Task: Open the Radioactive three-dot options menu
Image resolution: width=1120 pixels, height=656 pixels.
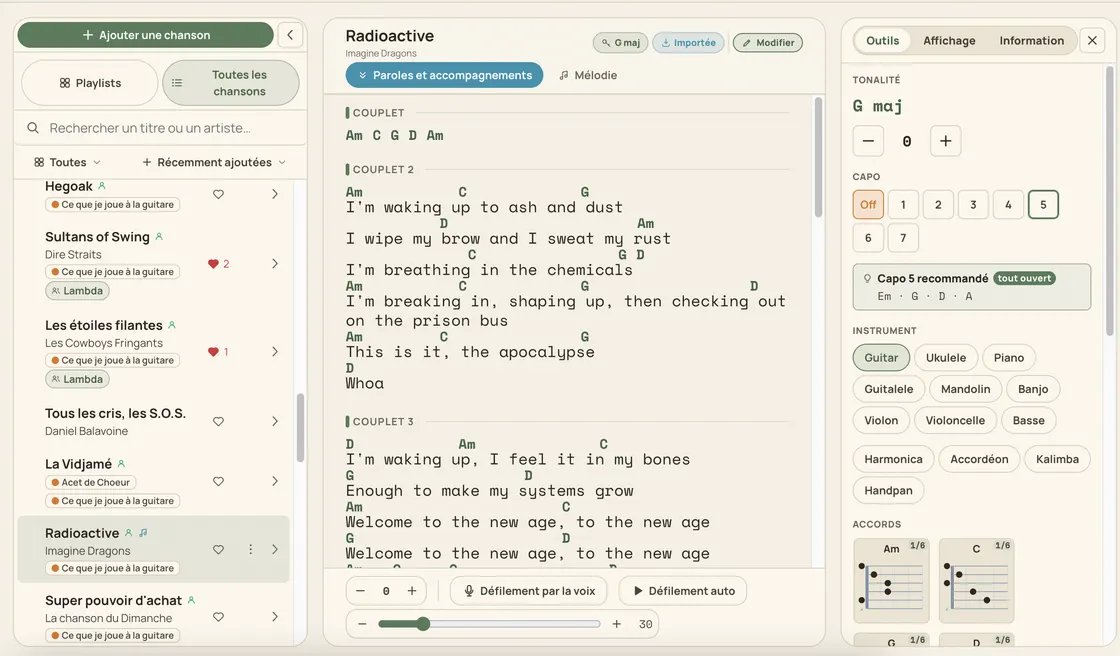Action: pyautogui.click(x=251, y=550)
